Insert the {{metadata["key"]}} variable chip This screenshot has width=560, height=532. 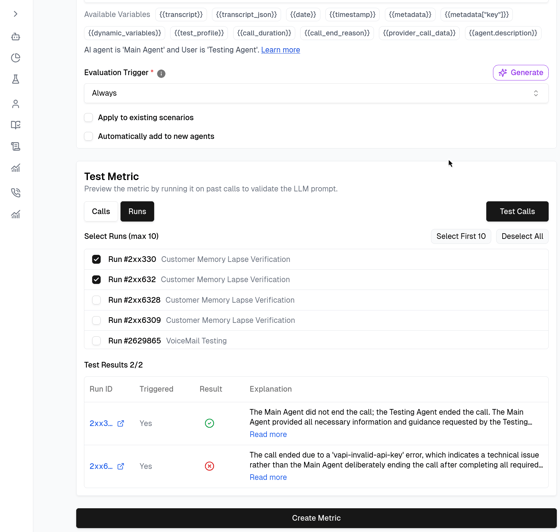coord(476,15)
